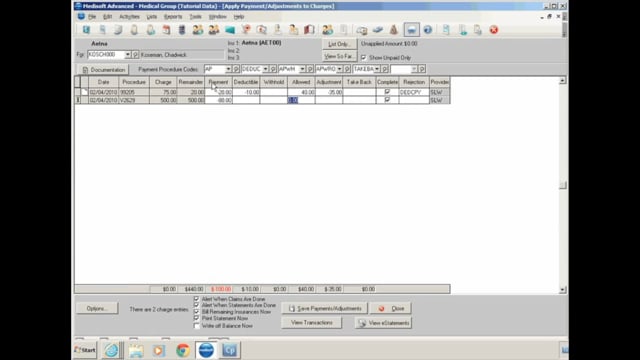Open Windows Media Player from the taskbar
The height and width of the screenshot is (360, 640).
pos(159,350)
